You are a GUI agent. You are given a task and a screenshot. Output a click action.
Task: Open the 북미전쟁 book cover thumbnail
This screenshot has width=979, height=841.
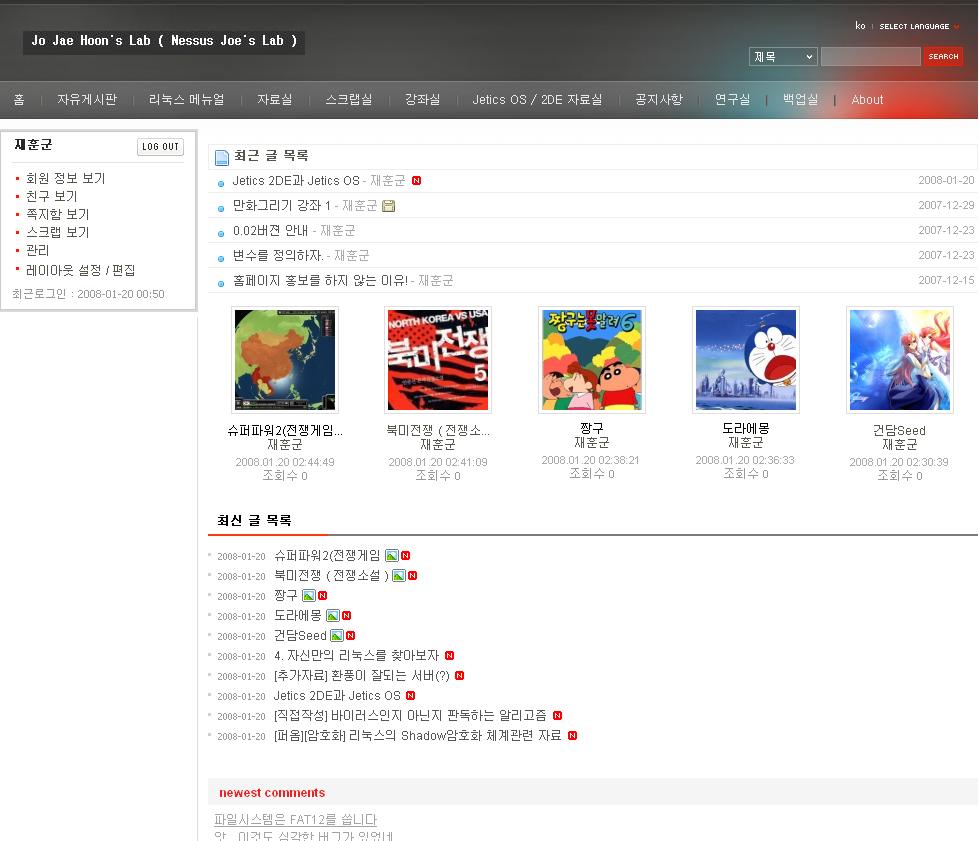[438, 360]
